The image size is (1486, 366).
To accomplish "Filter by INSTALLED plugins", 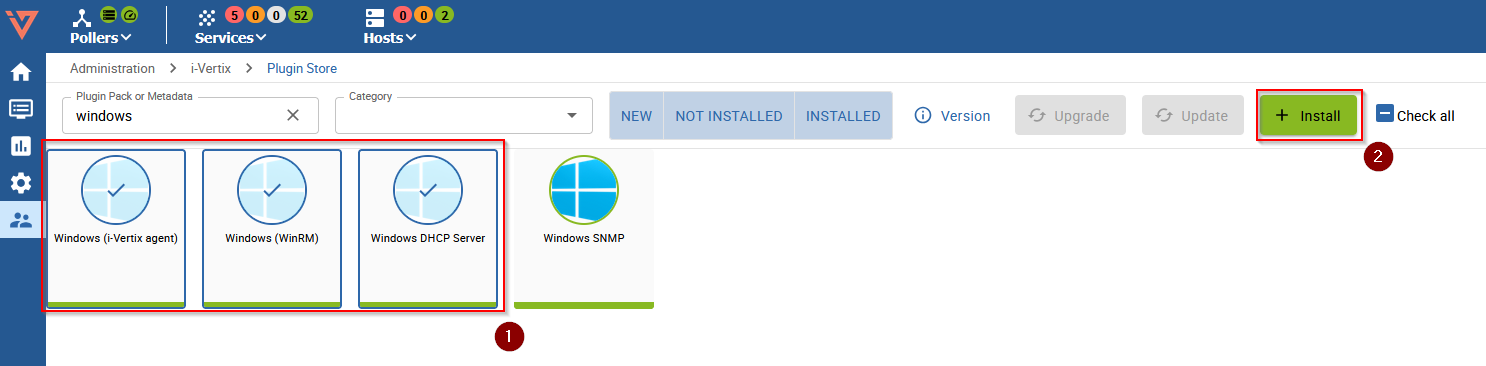I will click(843, 116).
